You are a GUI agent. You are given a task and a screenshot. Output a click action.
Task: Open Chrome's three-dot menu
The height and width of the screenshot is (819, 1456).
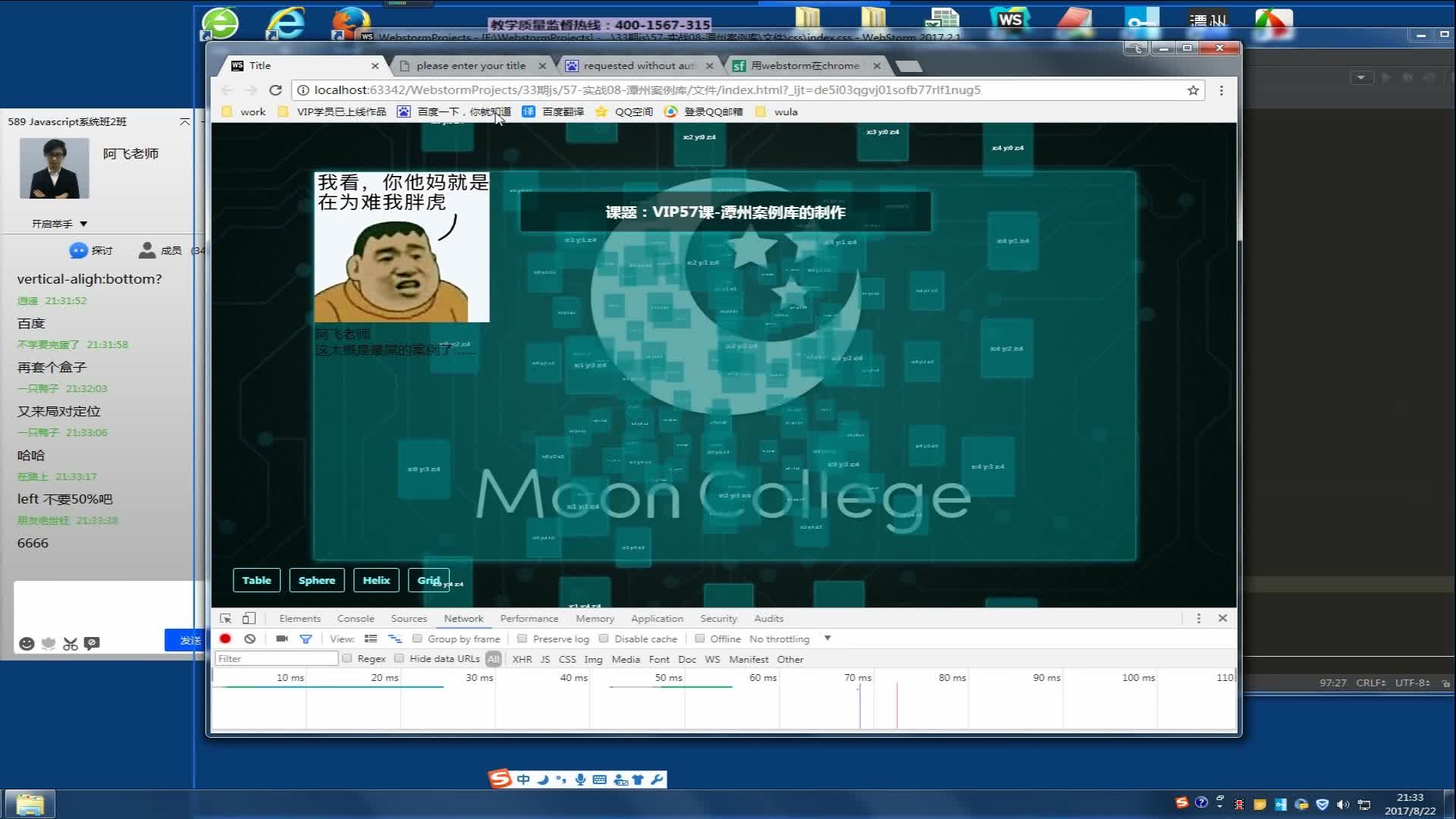[1221, 90]
